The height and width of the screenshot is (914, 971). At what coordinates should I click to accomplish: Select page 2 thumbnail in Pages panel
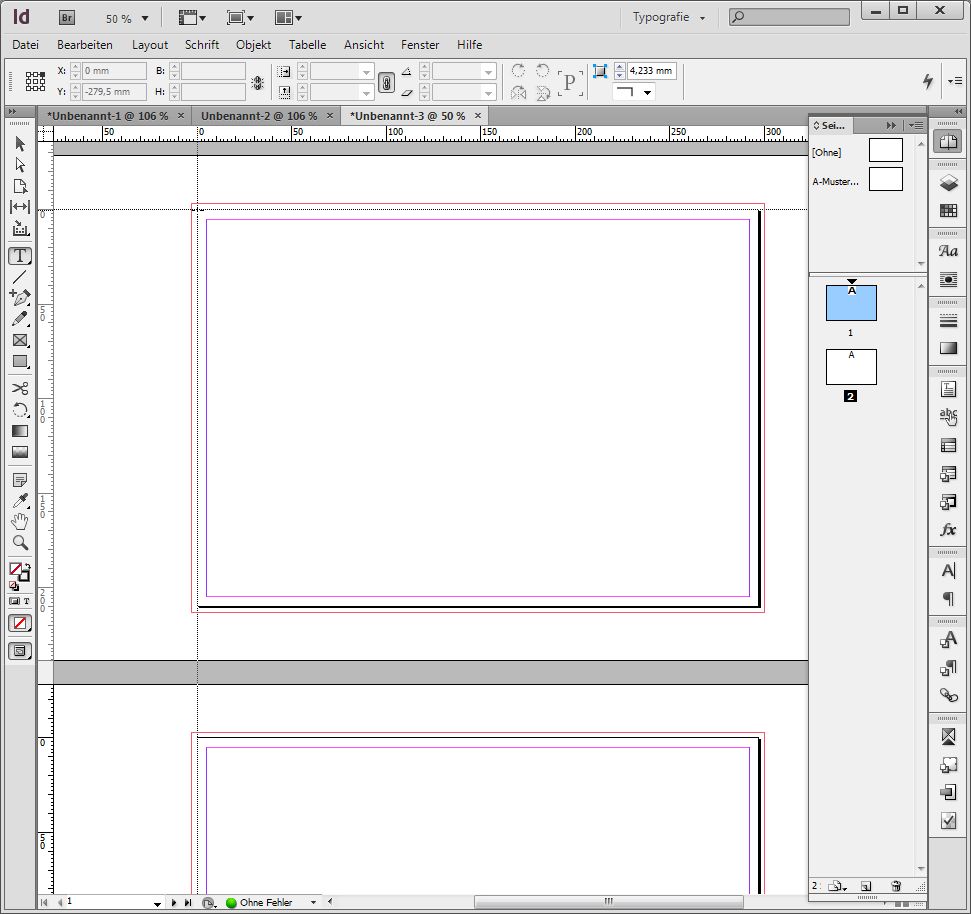click(851, 367)
